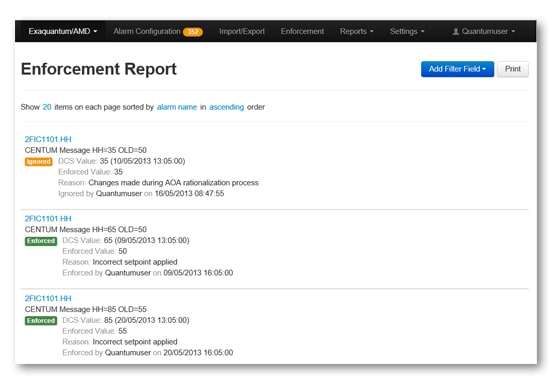Expand the Reports dropdown menu

356,31
